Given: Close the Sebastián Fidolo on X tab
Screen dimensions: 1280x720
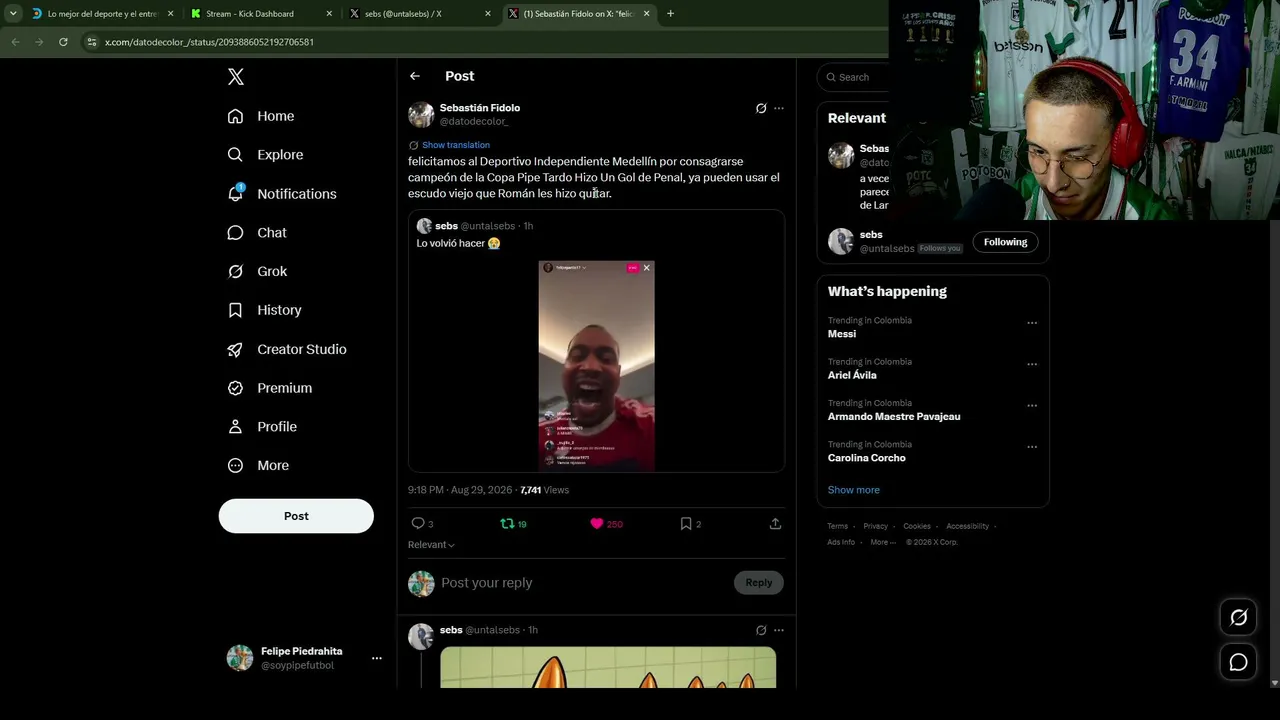Looking at the screenshot, I should [646, 14].
